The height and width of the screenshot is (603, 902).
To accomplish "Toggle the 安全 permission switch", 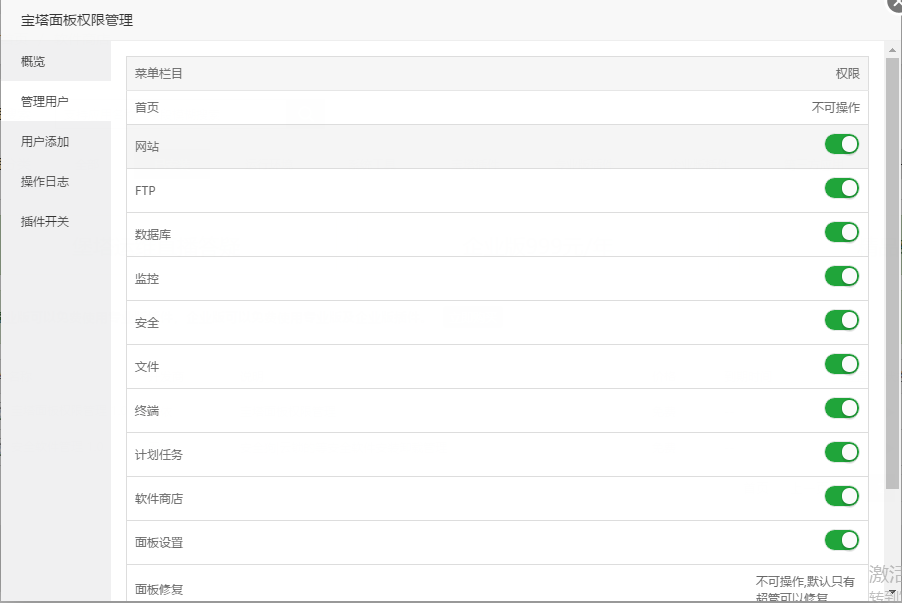I will click(841, 321).
